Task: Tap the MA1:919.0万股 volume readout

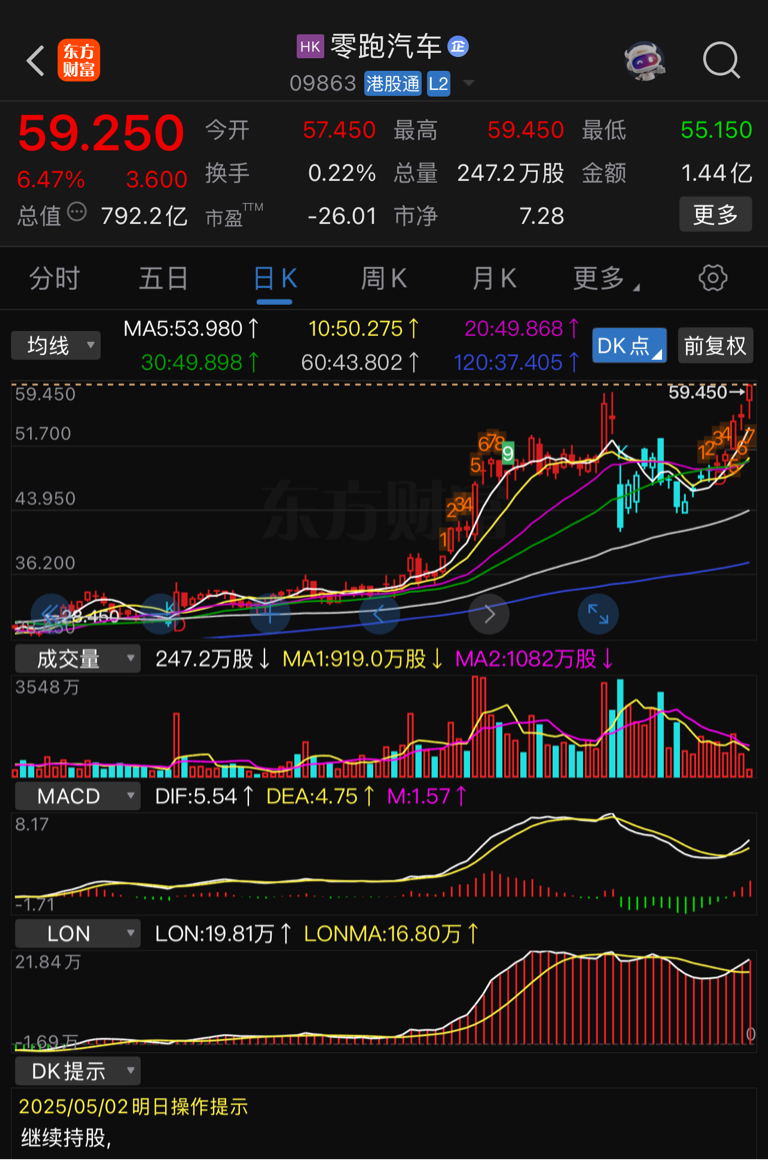Action: [363, 658]
